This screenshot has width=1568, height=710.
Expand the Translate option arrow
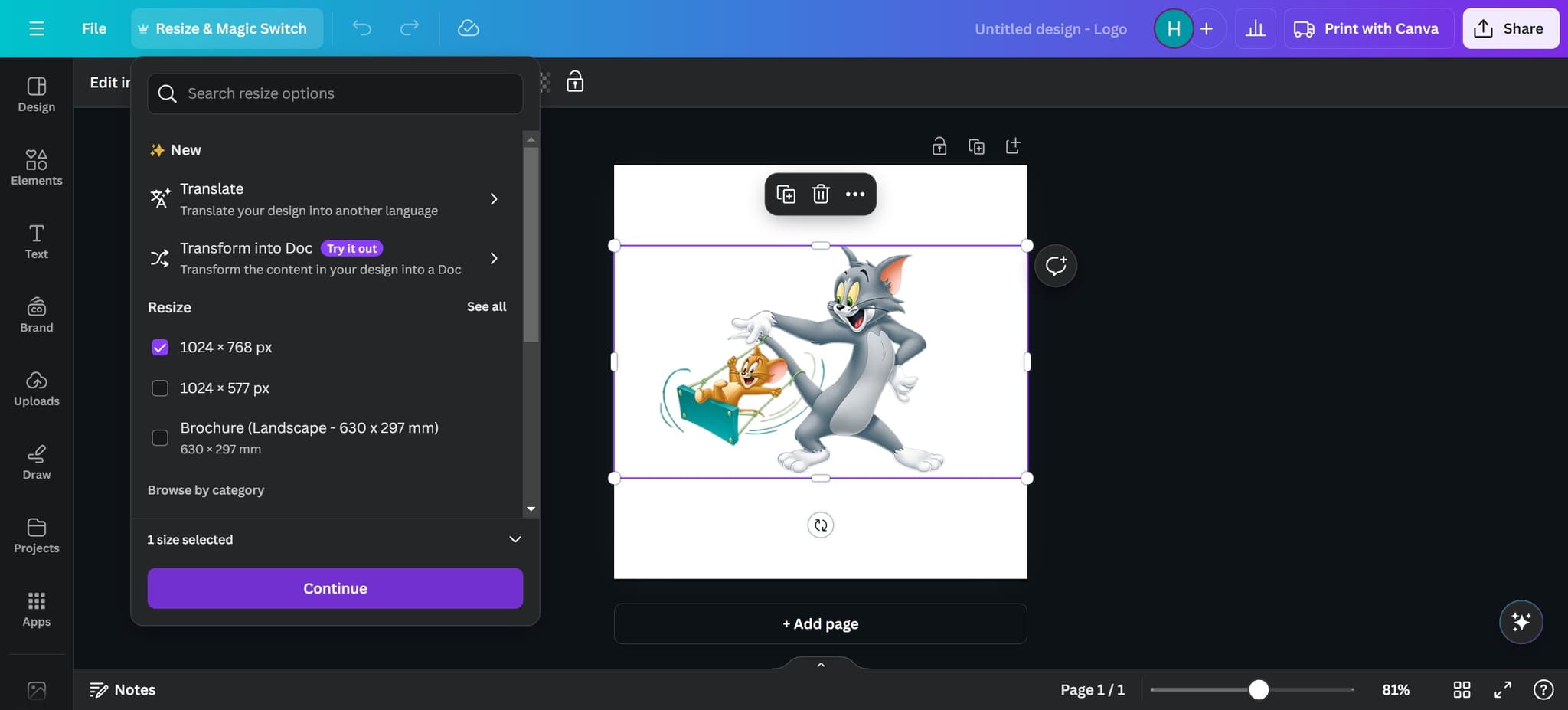494,198
